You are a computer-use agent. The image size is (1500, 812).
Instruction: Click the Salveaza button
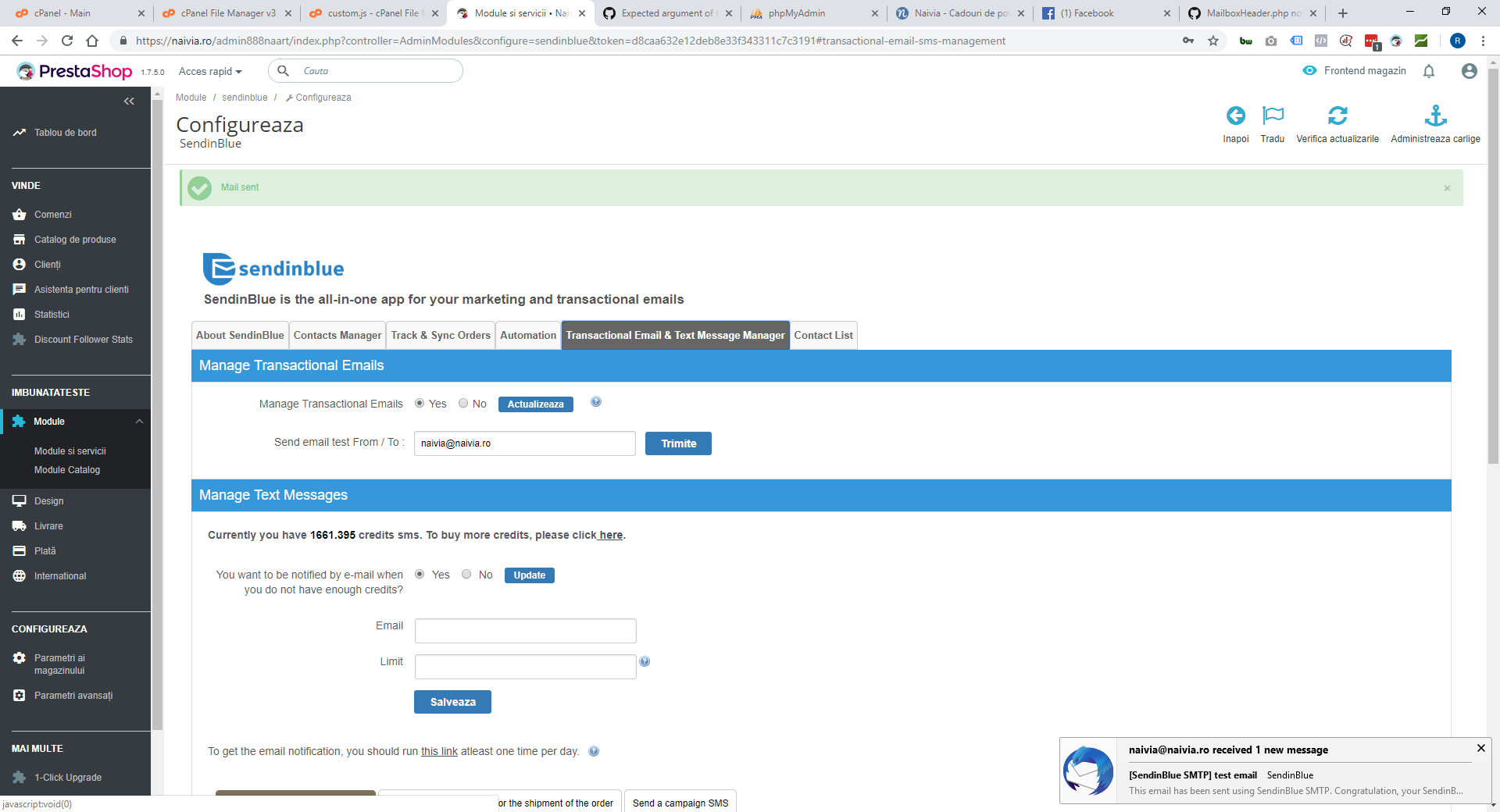tap(452, 702)
